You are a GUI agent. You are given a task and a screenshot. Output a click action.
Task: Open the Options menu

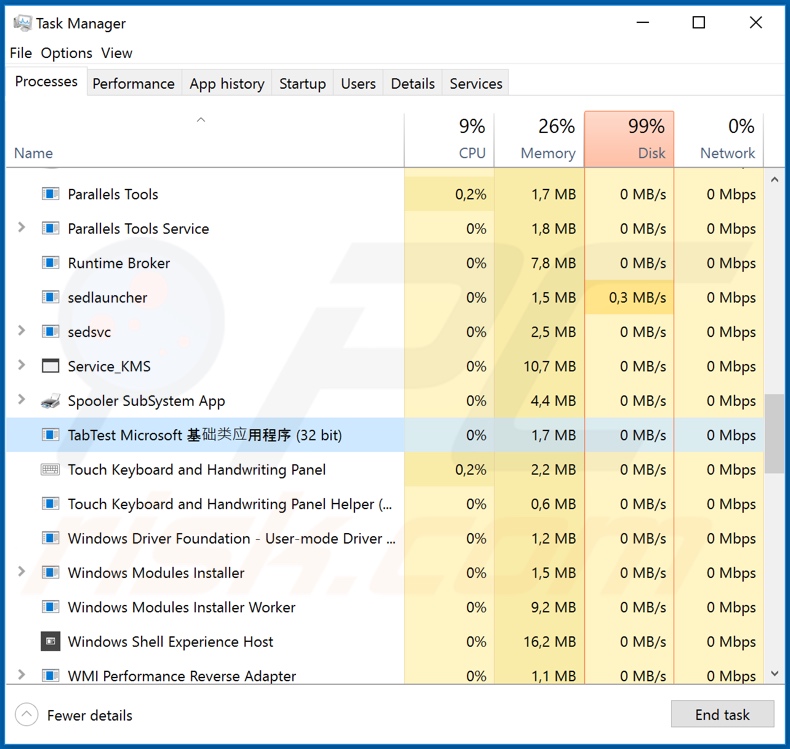(66, 53)
